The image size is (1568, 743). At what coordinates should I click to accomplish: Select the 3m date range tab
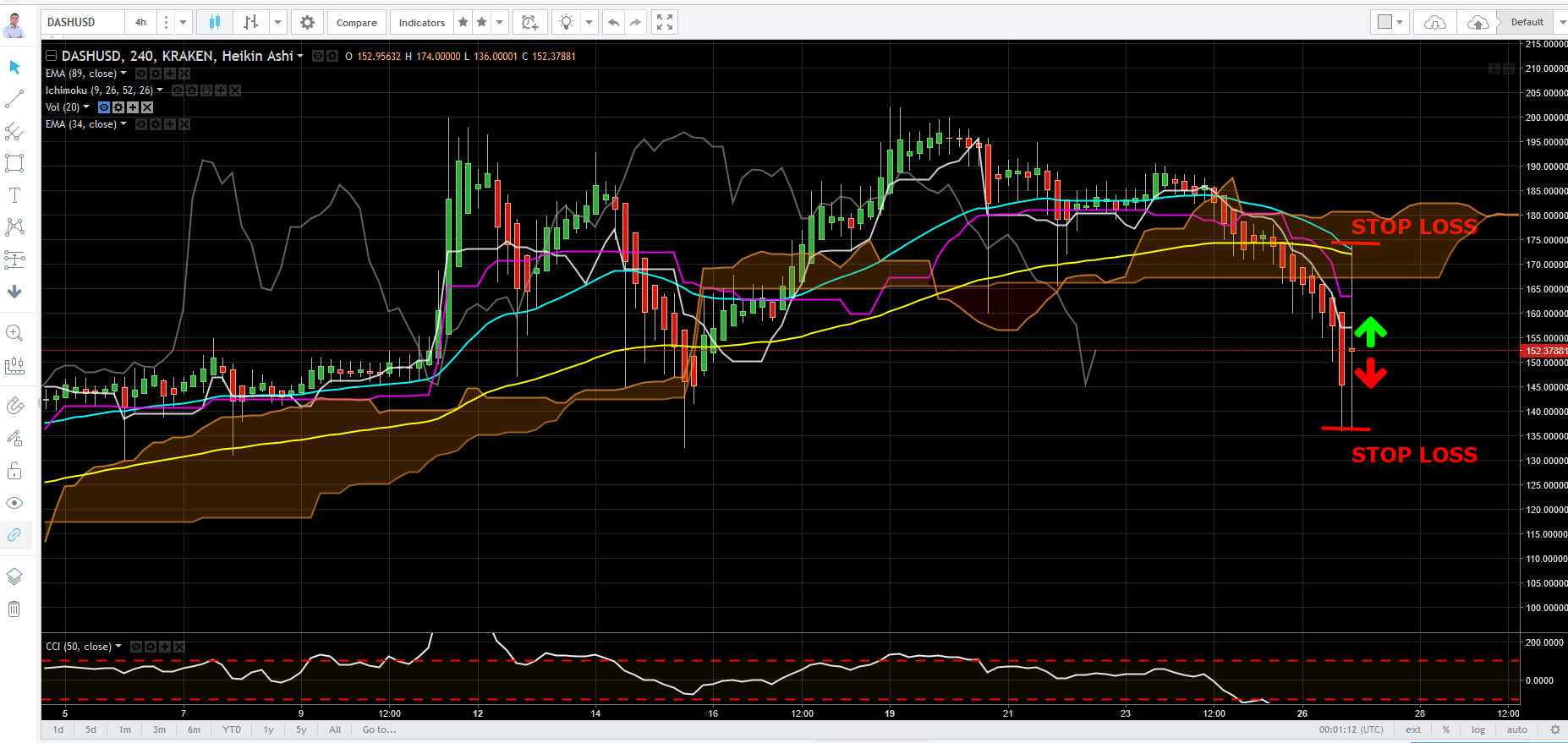coord(159,729)
